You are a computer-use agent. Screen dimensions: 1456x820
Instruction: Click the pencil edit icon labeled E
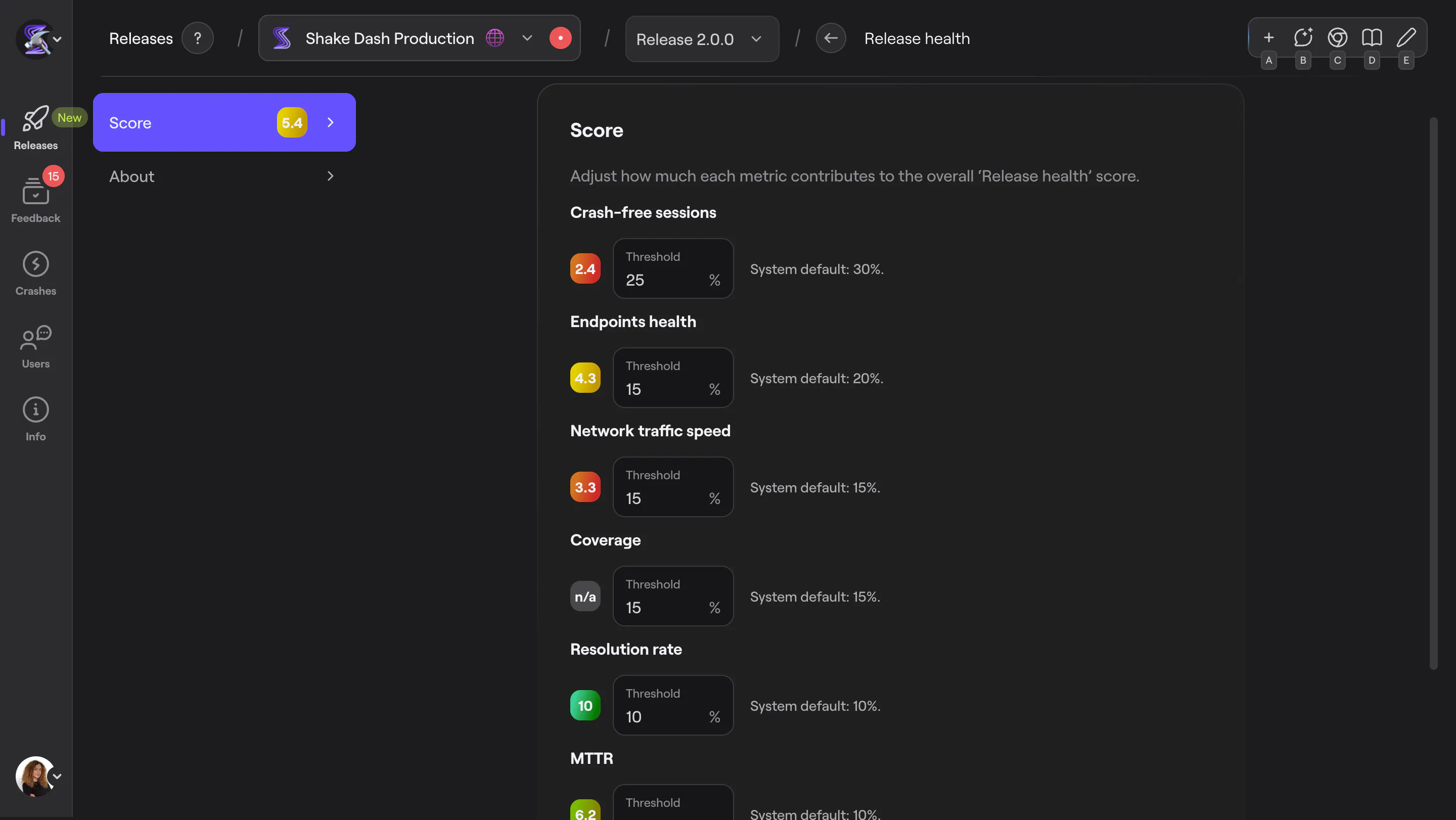point(1406,38)
